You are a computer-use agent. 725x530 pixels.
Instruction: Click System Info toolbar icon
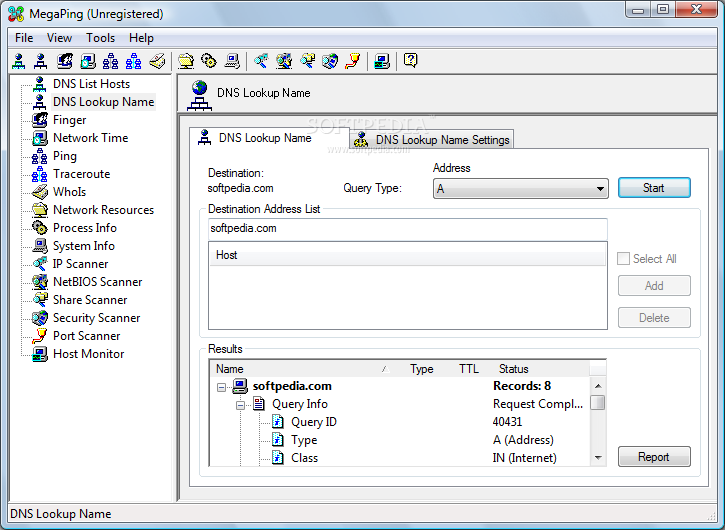232,61
